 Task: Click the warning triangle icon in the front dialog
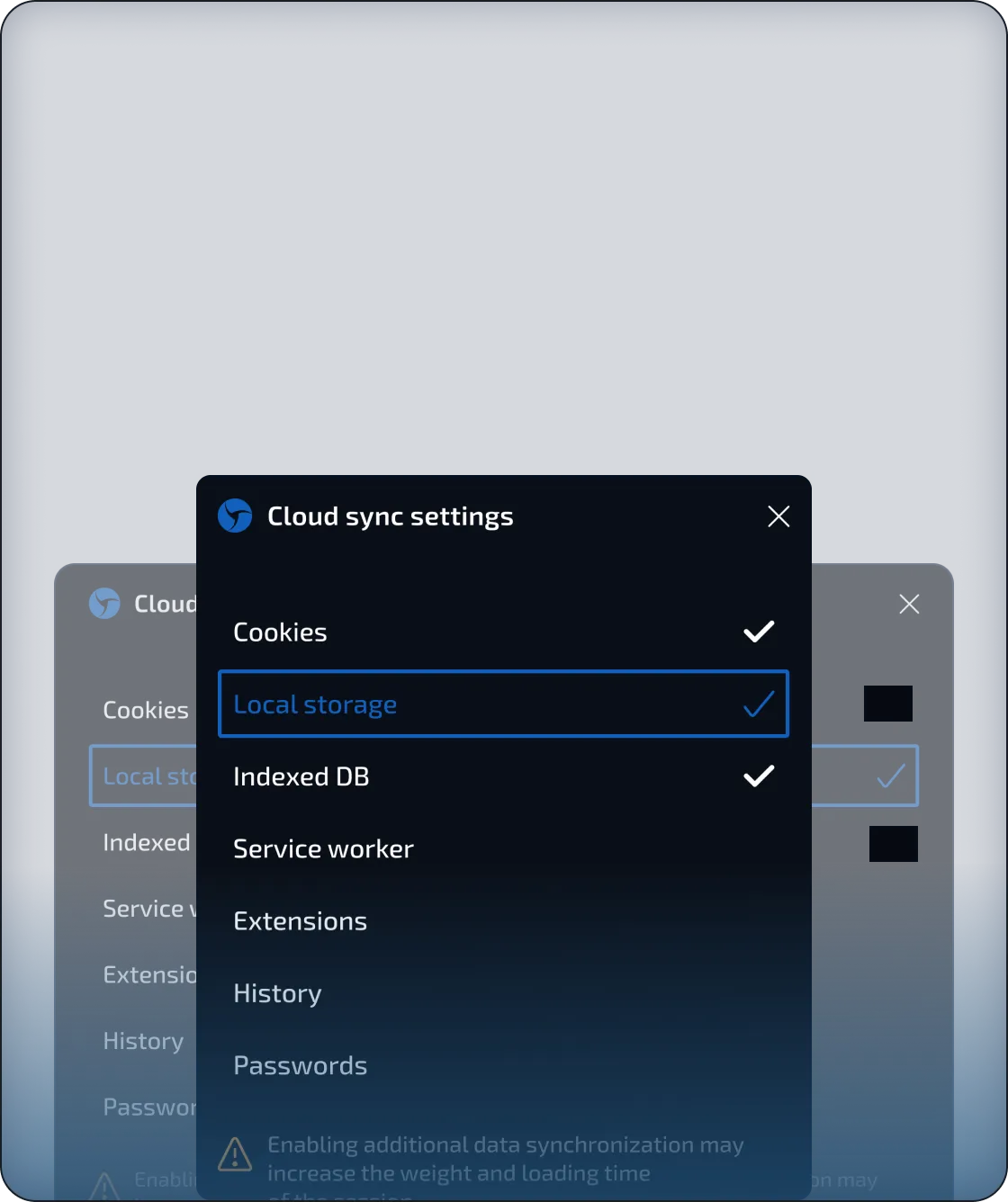coord(235,1154)
